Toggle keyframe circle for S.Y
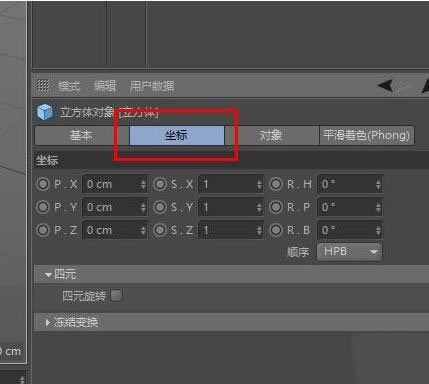The image size is (429, 384). pyautogui.click(x=160, y=207)
